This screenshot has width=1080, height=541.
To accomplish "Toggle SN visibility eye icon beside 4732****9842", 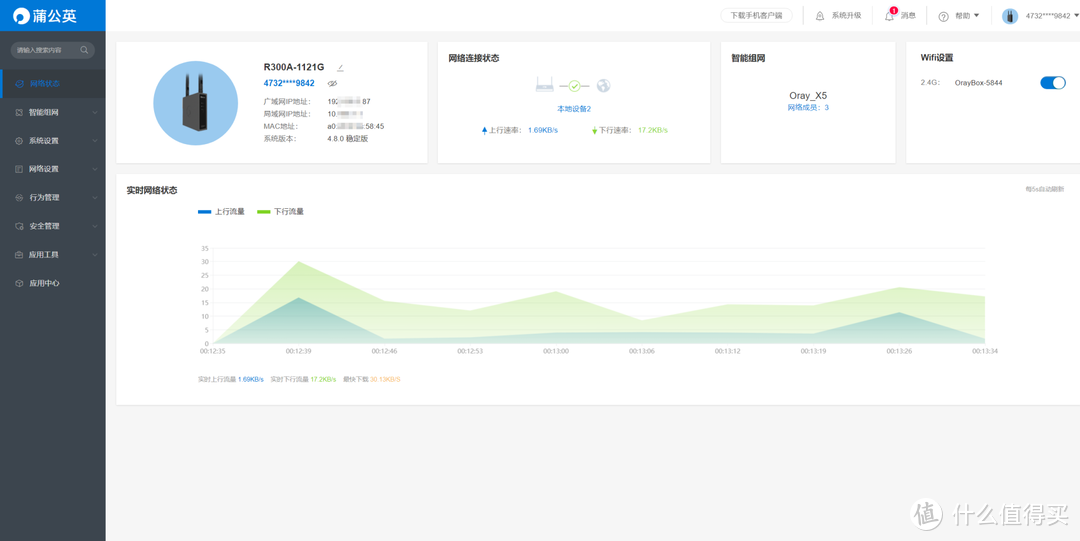I will (x=333, y=84).
